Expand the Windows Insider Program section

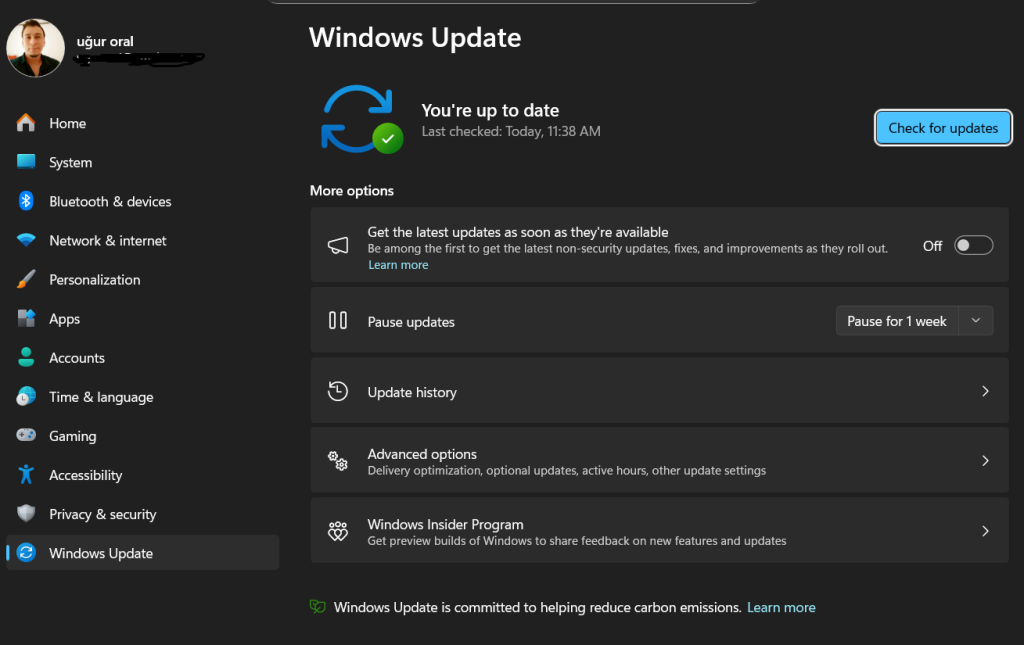(x=660, y=530)
